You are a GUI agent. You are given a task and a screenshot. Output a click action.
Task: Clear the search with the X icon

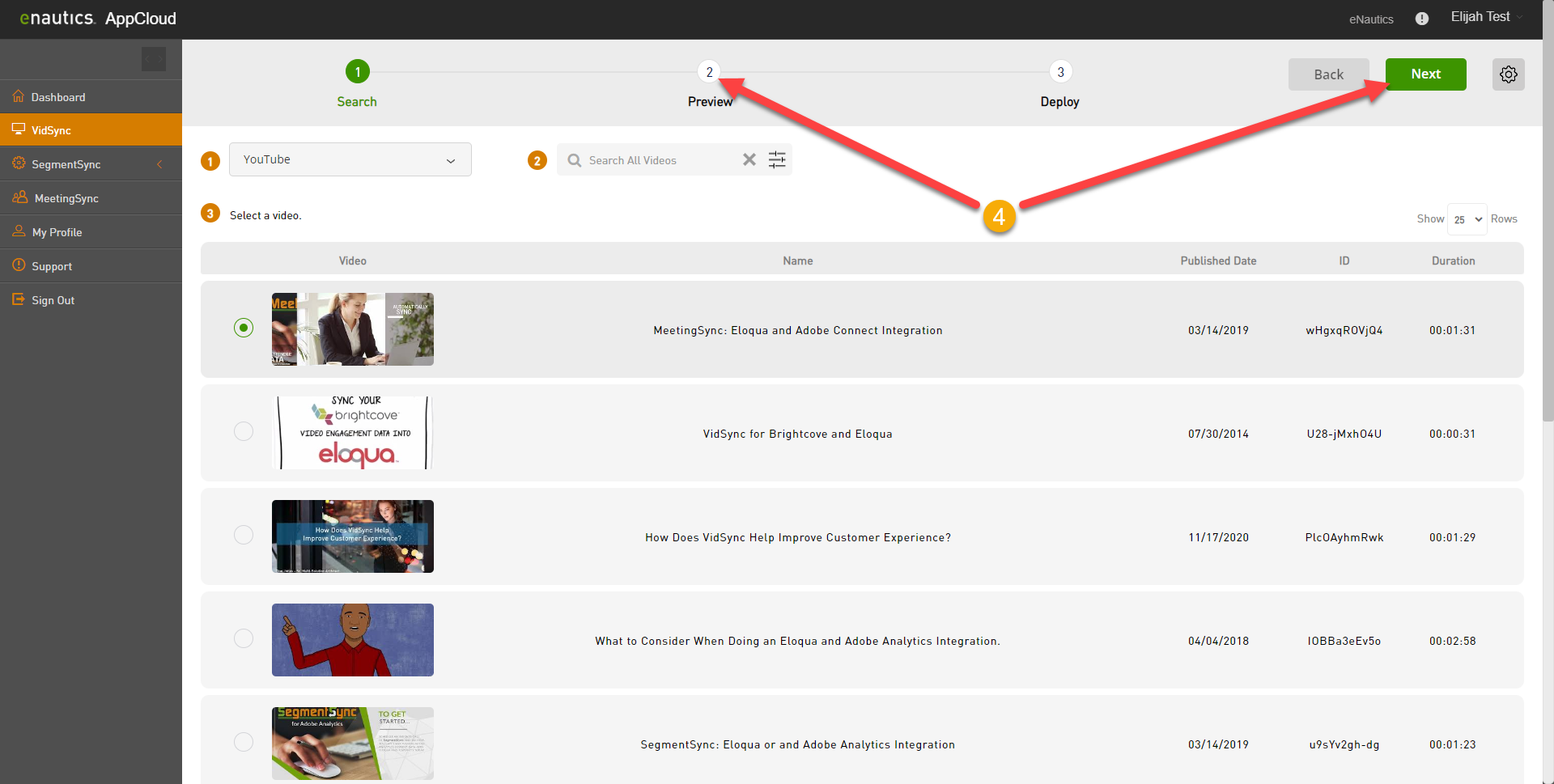coord(749,159)
